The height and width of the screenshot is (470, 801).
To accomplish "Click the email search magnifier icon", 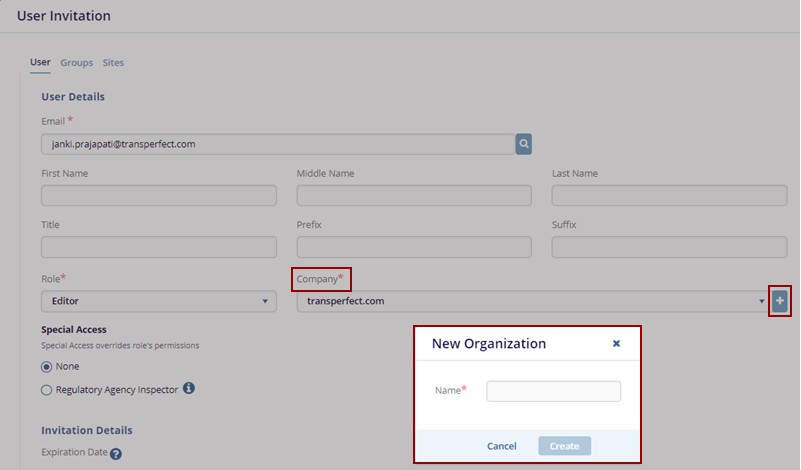I will 523,144.
